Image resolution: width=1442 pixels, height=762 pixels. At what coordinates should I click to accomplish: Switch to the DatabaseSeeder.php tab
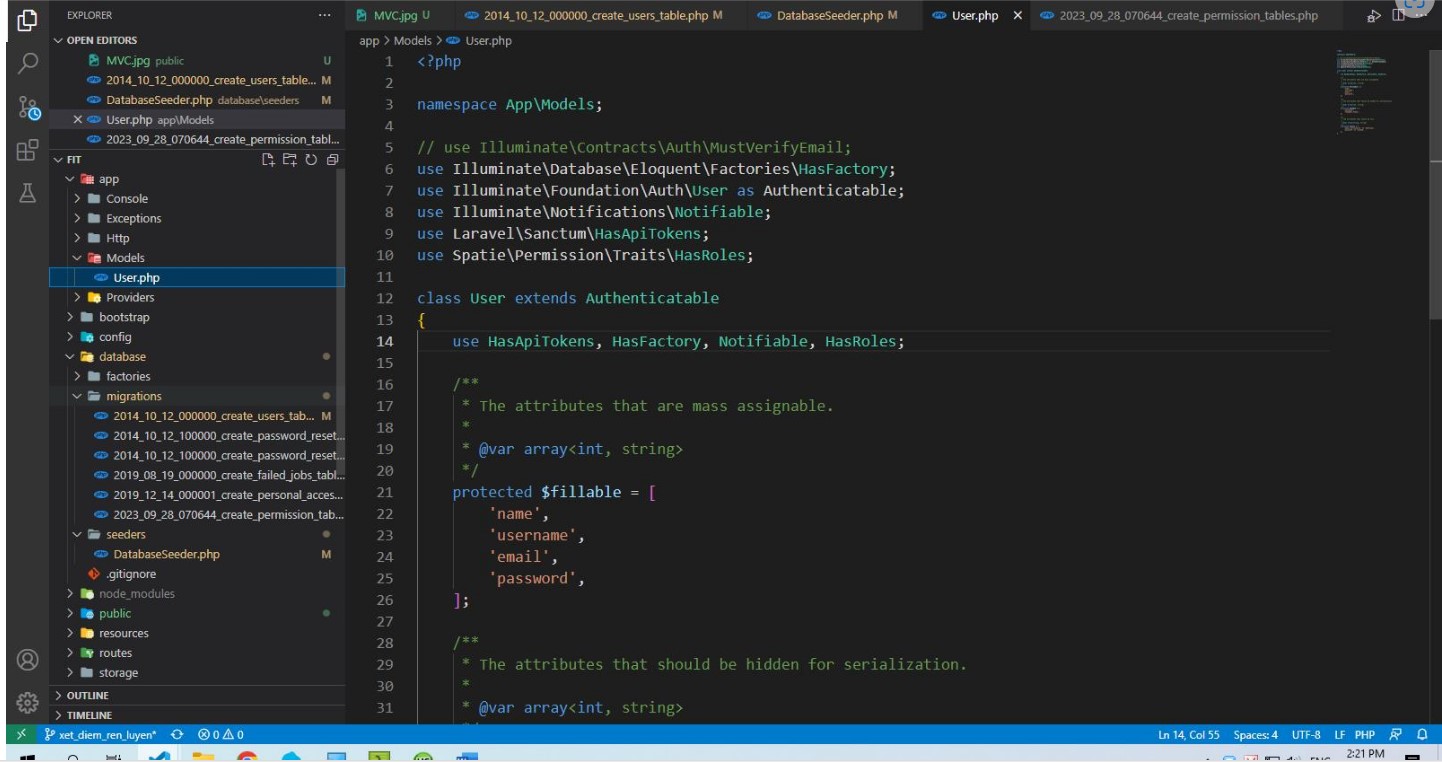pyautogui.click(x=829, y=16)
